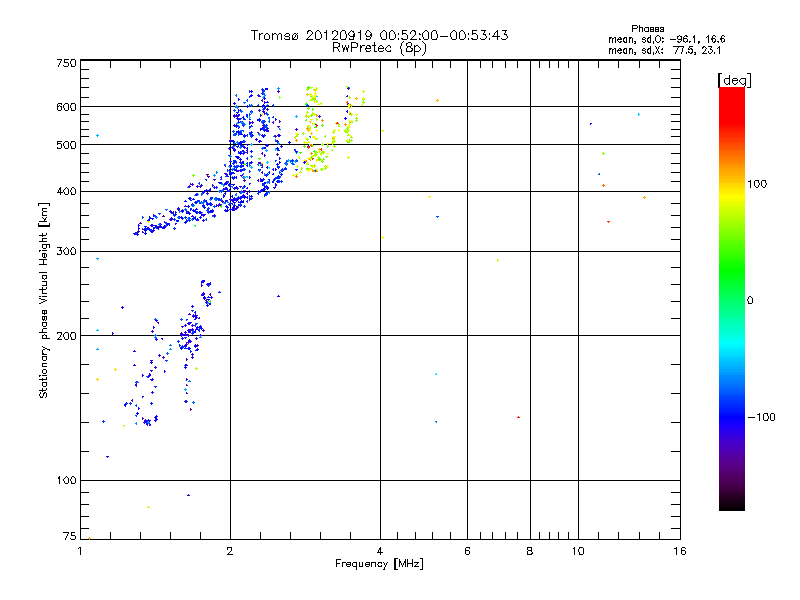Click the y-axis tick label '300'

66,252
